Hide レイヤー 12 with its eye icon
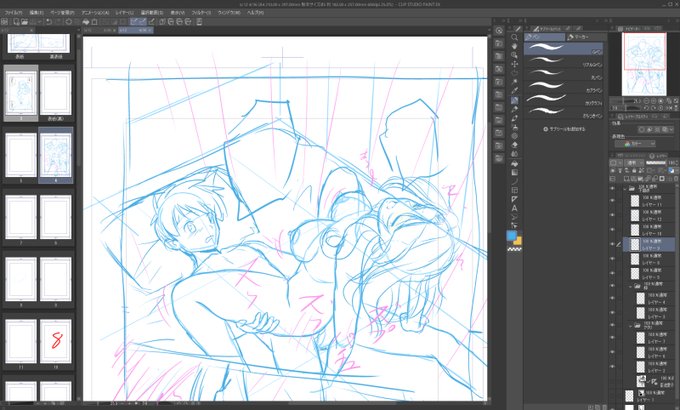Screen dimensions: 680x410 (612, 215)
